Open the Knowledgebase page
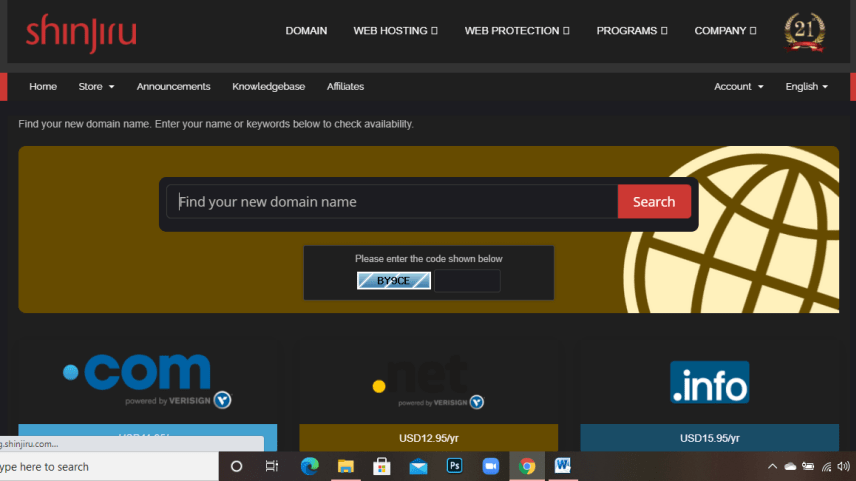This screenshot has width=856, height=481. pos(269,87)
